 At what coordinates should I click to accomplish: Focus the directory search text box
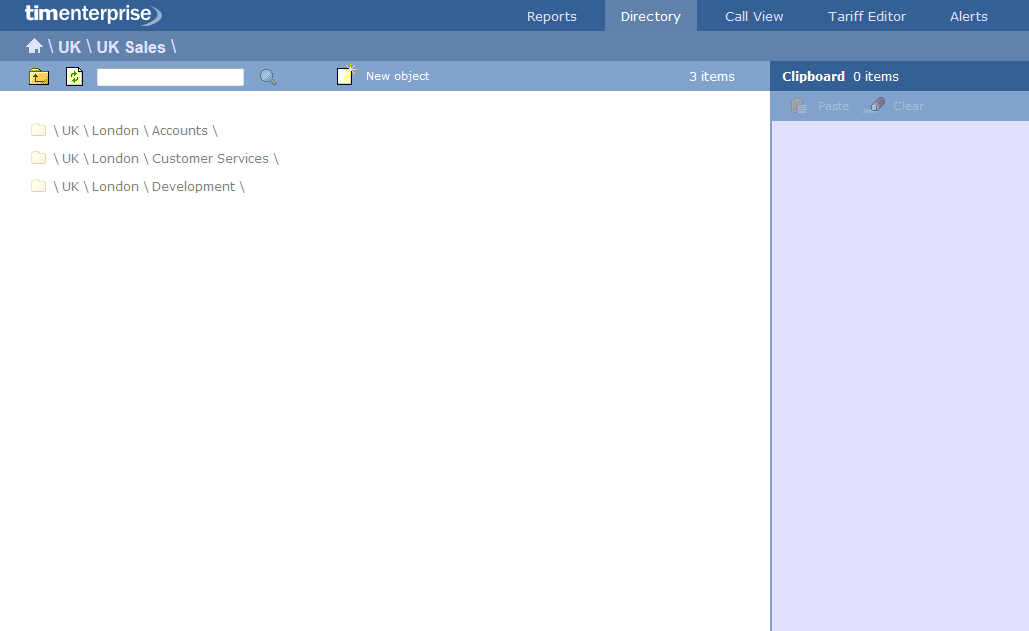coord(170,77)
